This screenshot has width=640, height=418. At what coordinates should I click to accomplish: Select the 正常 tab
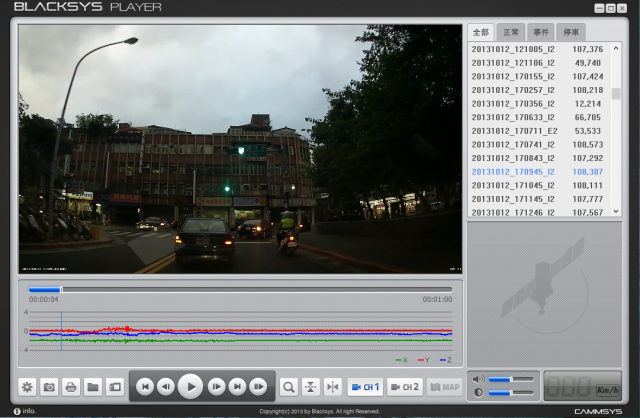click(x=511, y=32)
